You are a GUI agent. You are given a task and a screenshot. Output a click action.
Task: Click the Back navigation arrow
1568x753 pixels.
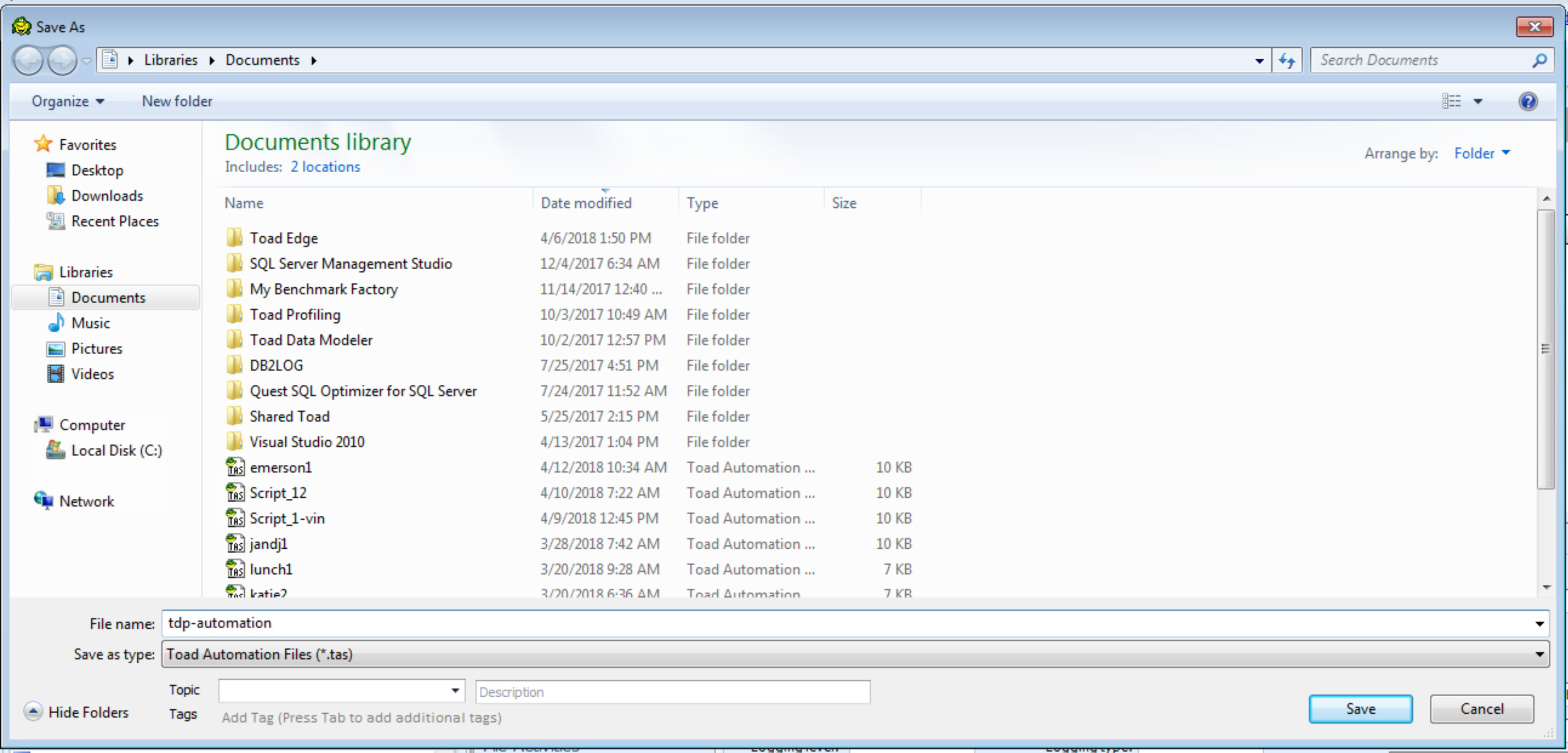click(28, 60)
